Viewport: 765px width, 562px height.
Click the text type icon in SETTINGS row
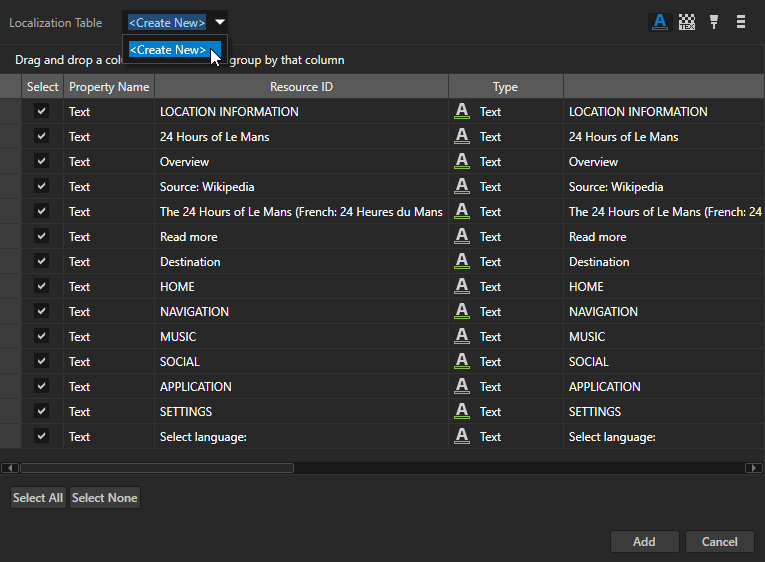pos(462,411)
